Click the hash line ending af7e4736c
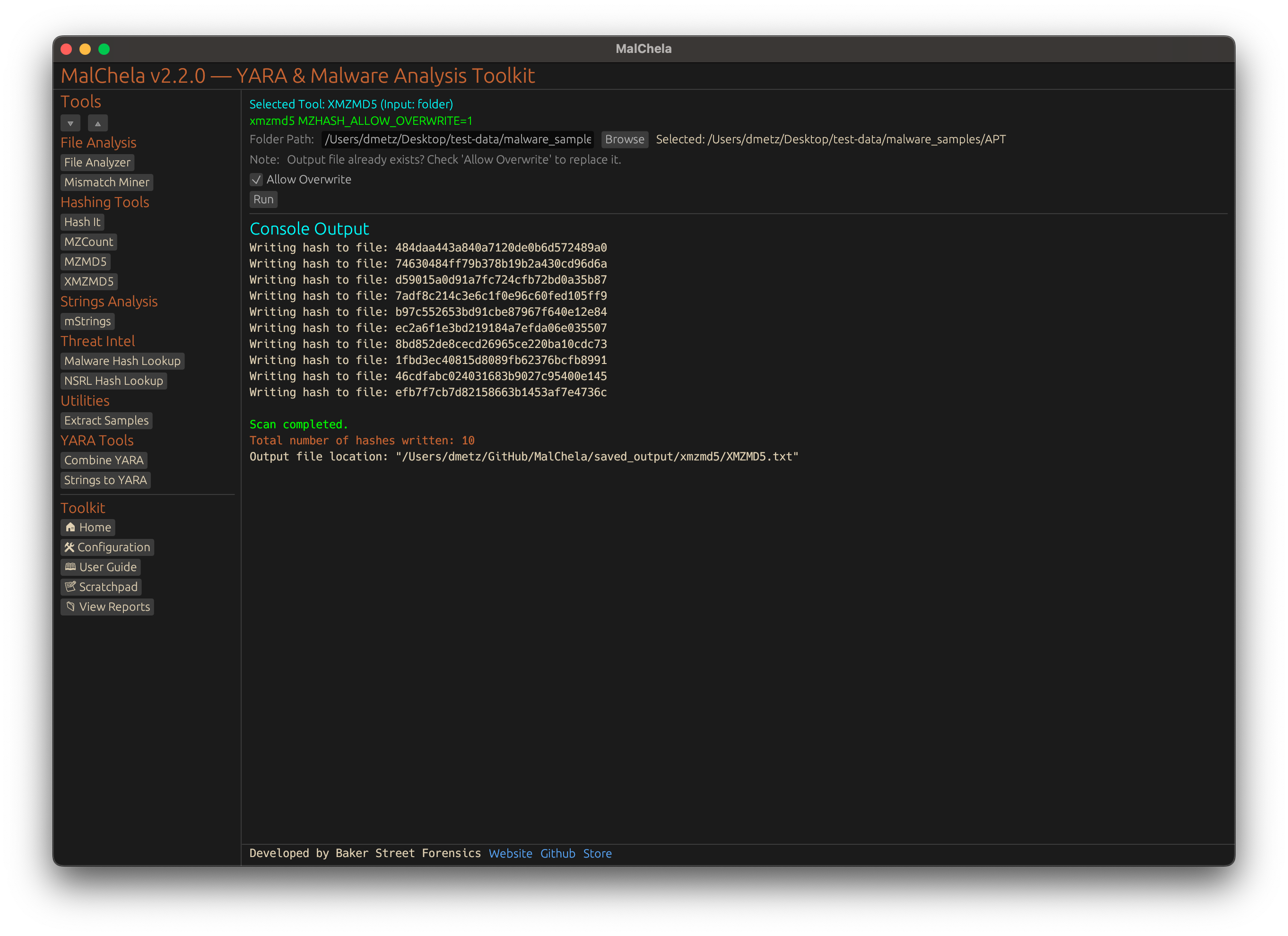The height and width of the screenshot is (936, 1288). pos(428,392)
